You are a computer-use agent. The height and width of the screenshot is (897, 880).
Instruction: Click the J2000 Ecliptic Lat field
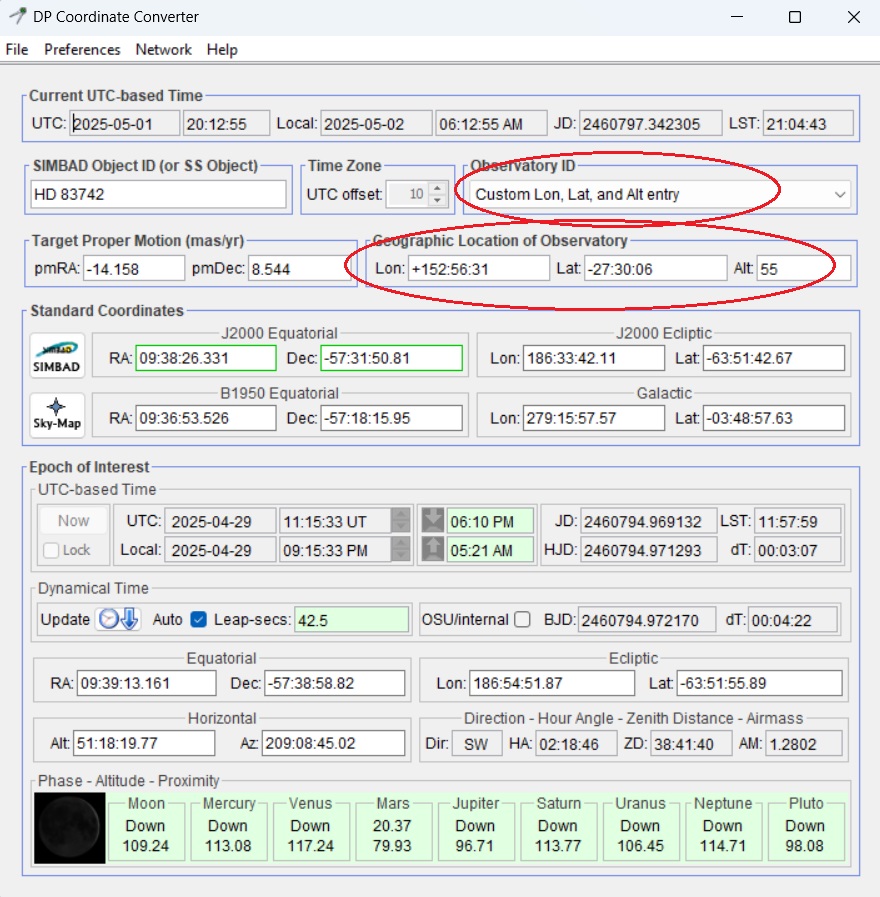point(774,358)
